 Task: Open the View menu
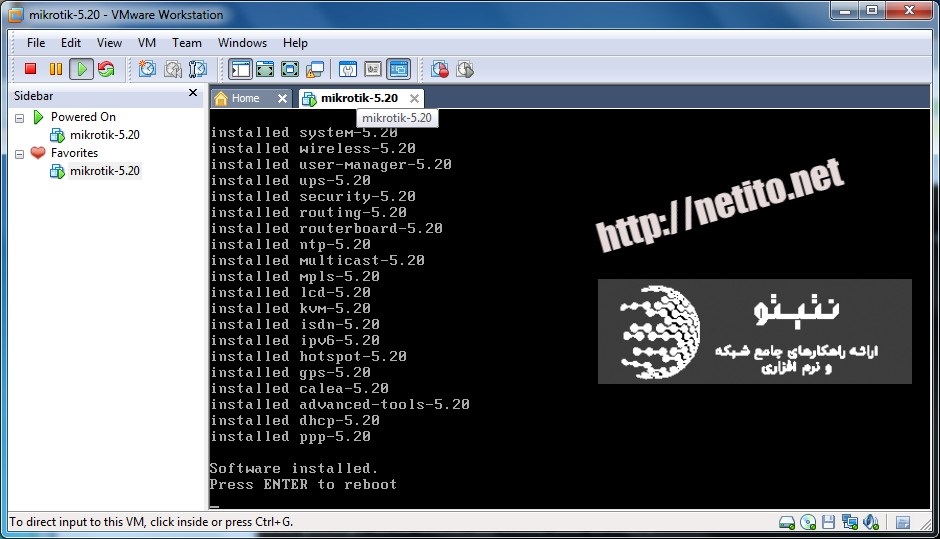(109, 43)
